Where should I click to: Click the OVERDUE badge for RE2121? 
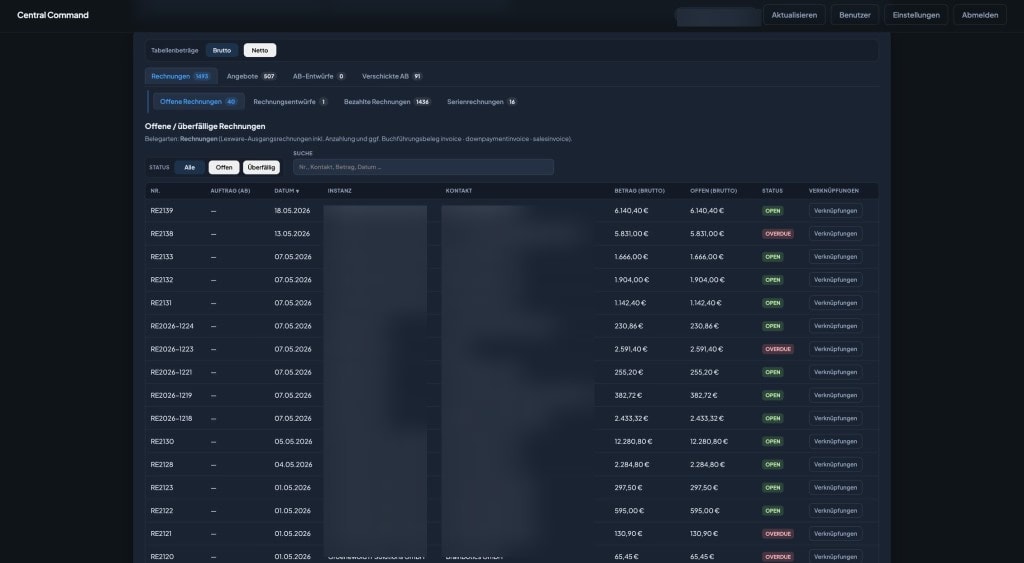point(778,534)
